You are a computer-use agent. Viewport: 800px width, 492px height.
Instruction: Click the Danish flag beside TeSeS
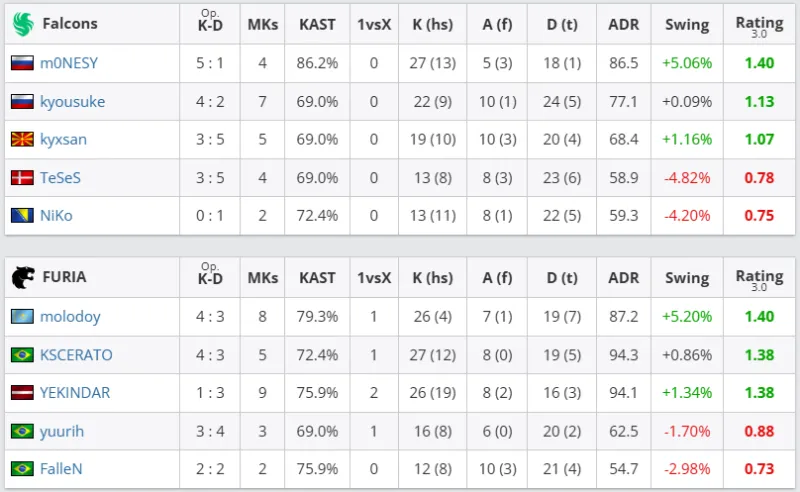click(x=22, y=178)
